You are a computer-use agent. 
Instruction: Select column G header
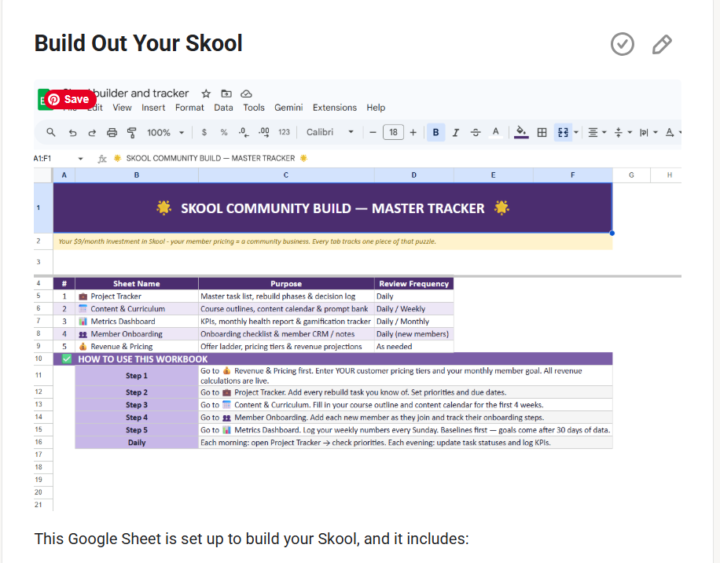[x=631, y=175]
